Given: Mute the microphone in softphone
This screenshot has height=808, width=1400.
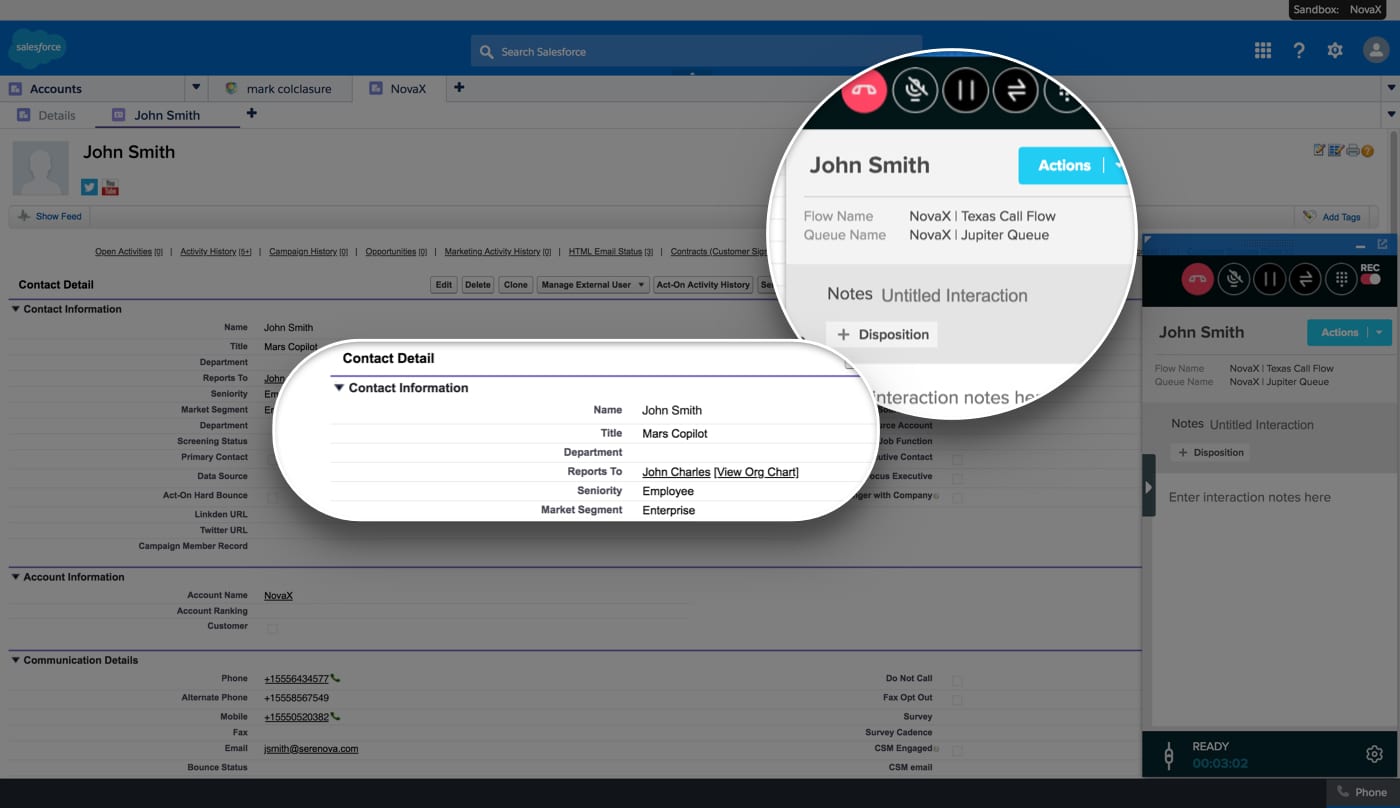Looking at the screenshot, I should (x=1234, y=279).
